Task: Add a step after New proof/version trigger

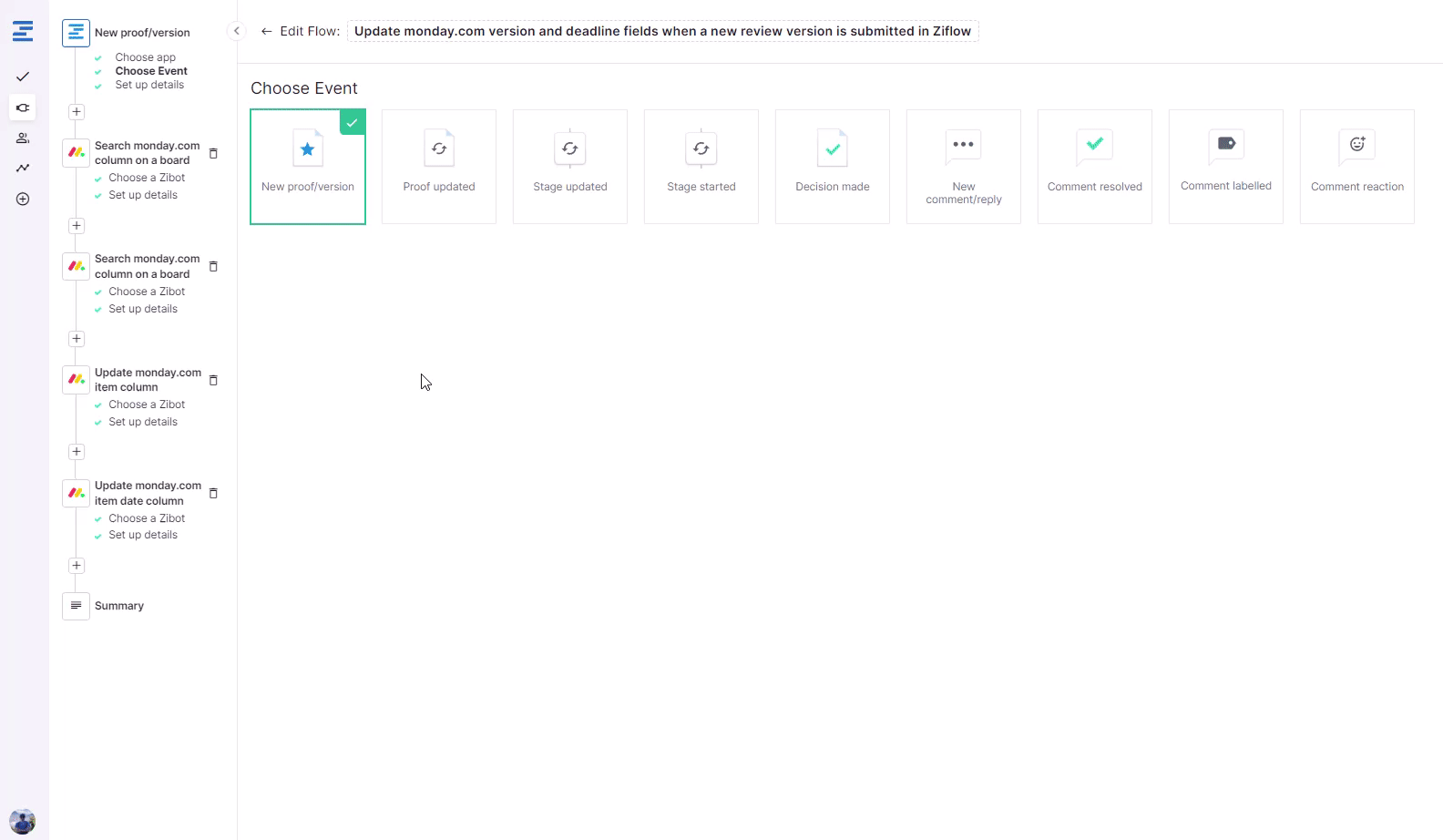Action: coord(77,112)
